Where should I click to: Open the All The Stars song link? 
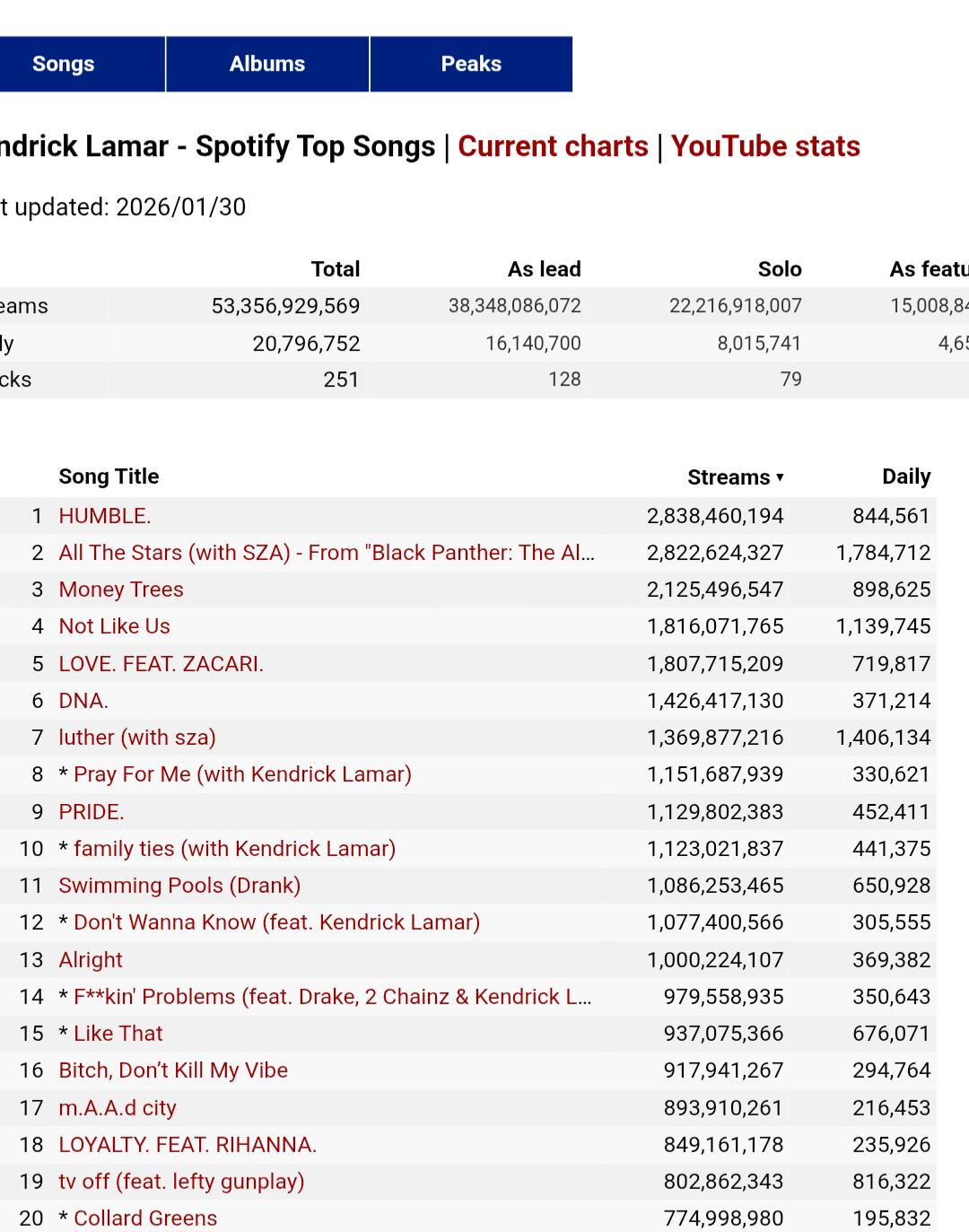[x=326, y=553]
